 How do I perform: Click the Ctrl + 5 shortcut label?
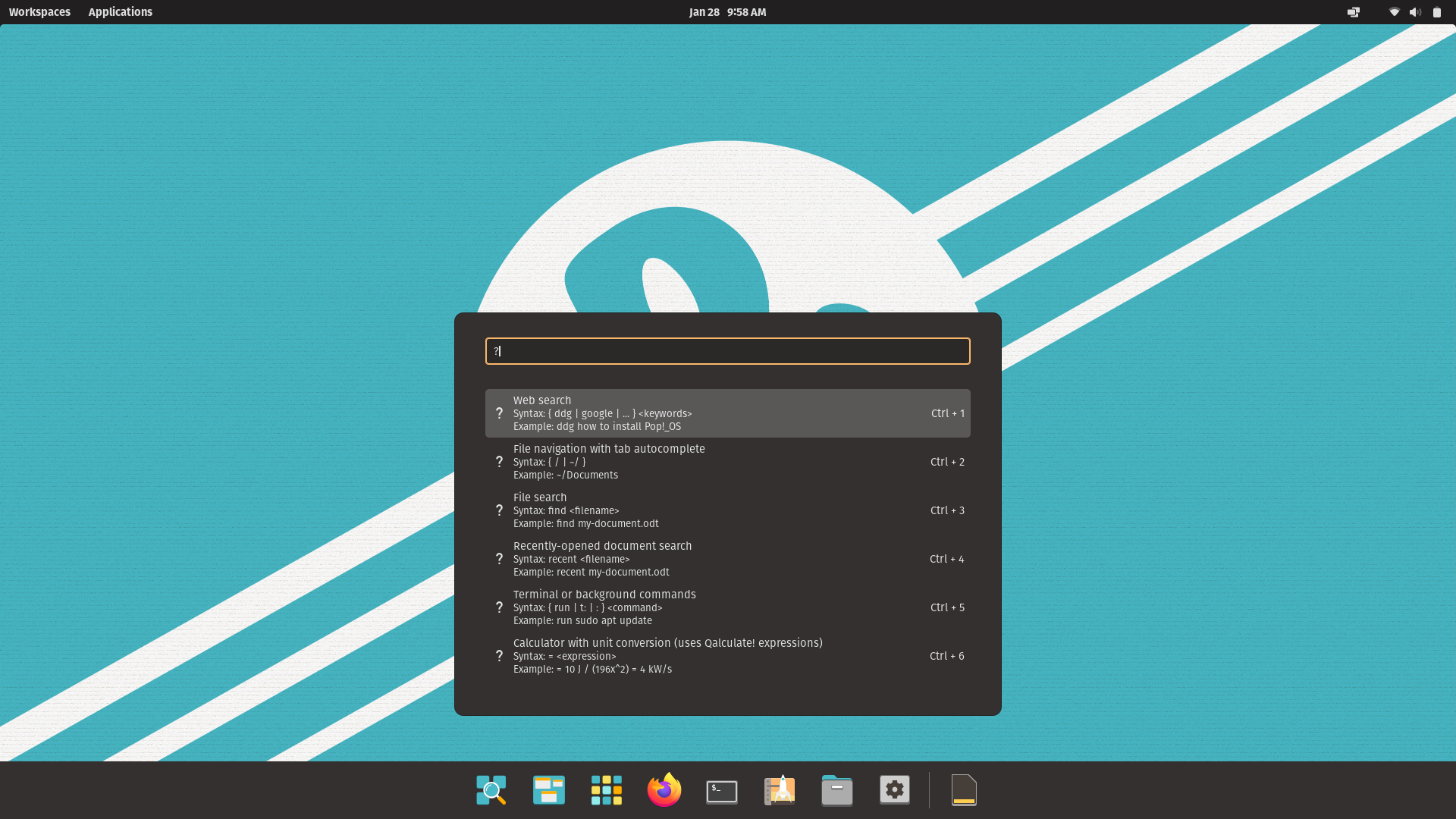[948, 607]
